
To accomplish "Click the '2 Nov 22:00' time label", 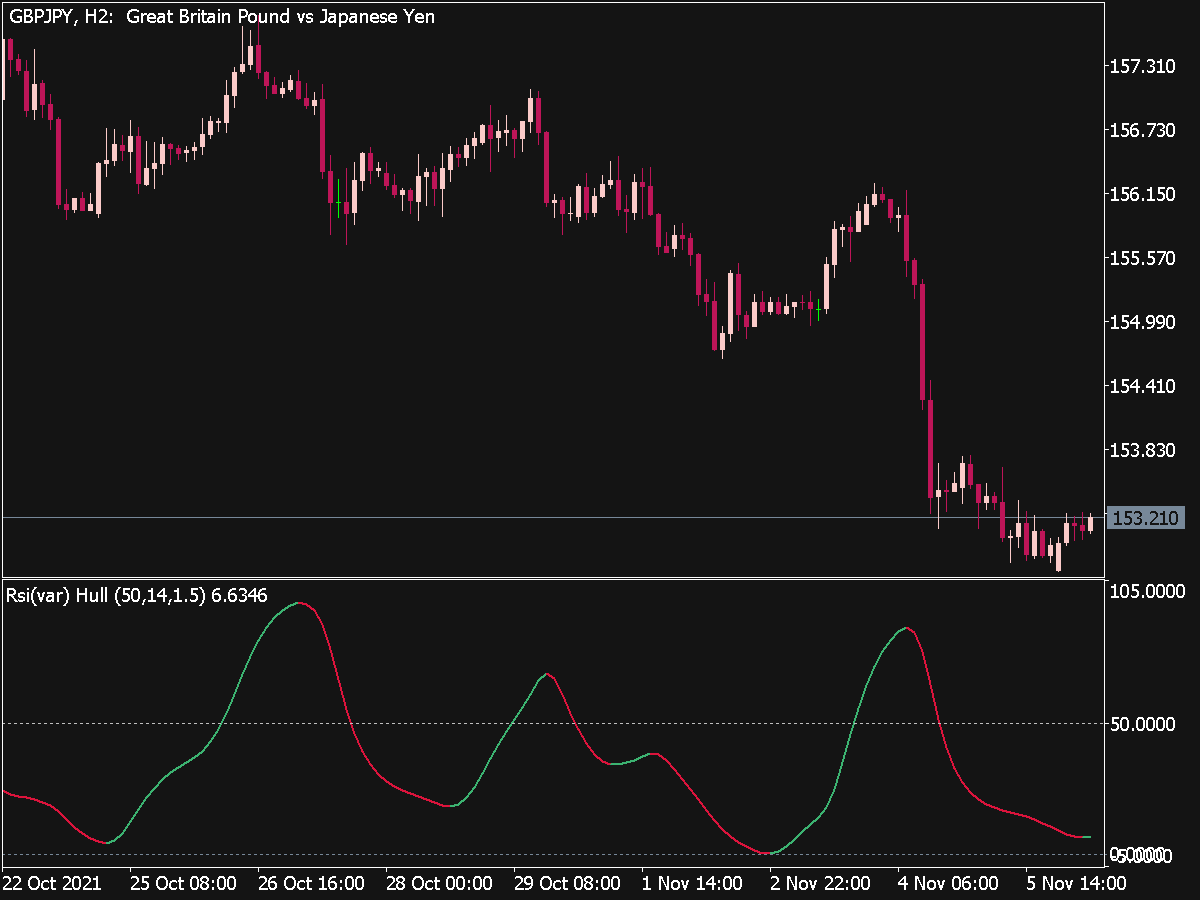I will pyautogui.click(x=820, y=884).
